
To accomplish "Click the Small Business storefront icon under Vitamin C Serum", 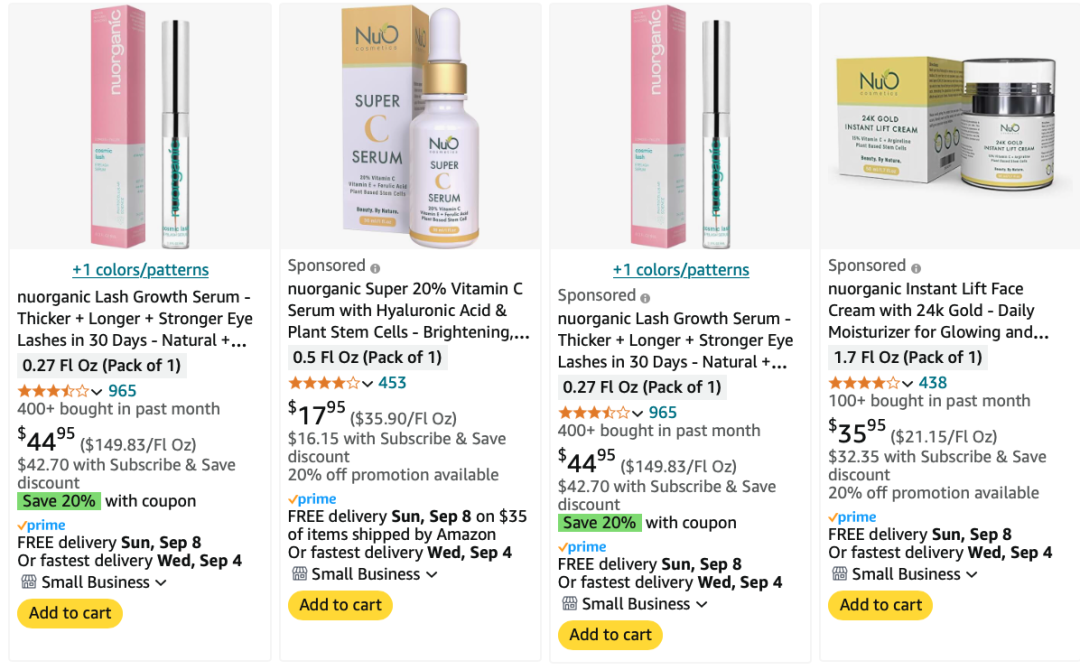I will click(x=299, y=574).
